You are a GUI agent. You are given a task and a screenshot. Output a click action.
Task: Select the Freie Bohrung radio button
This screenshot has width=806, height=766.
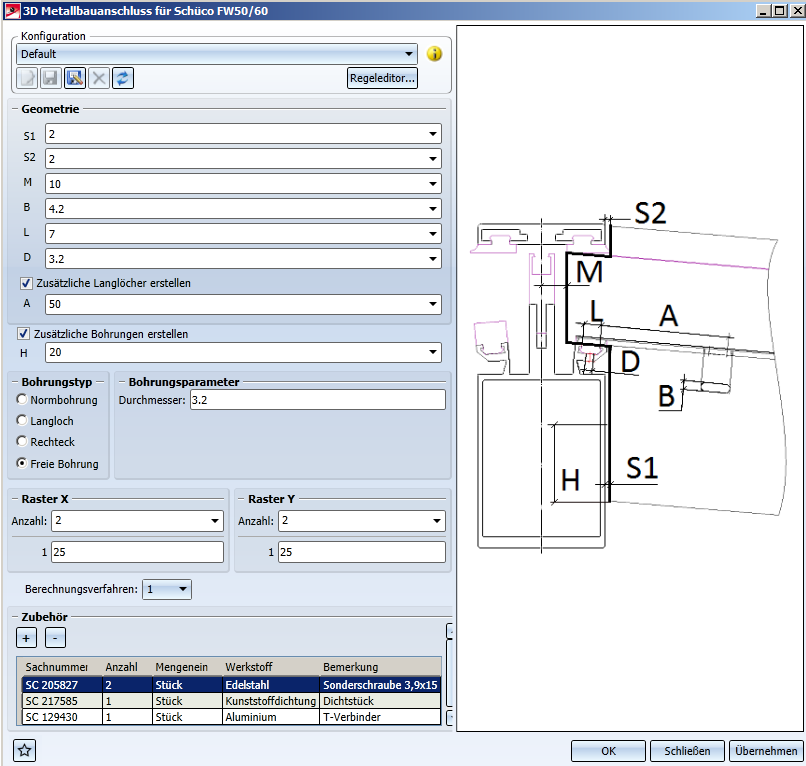pos(22,463)
